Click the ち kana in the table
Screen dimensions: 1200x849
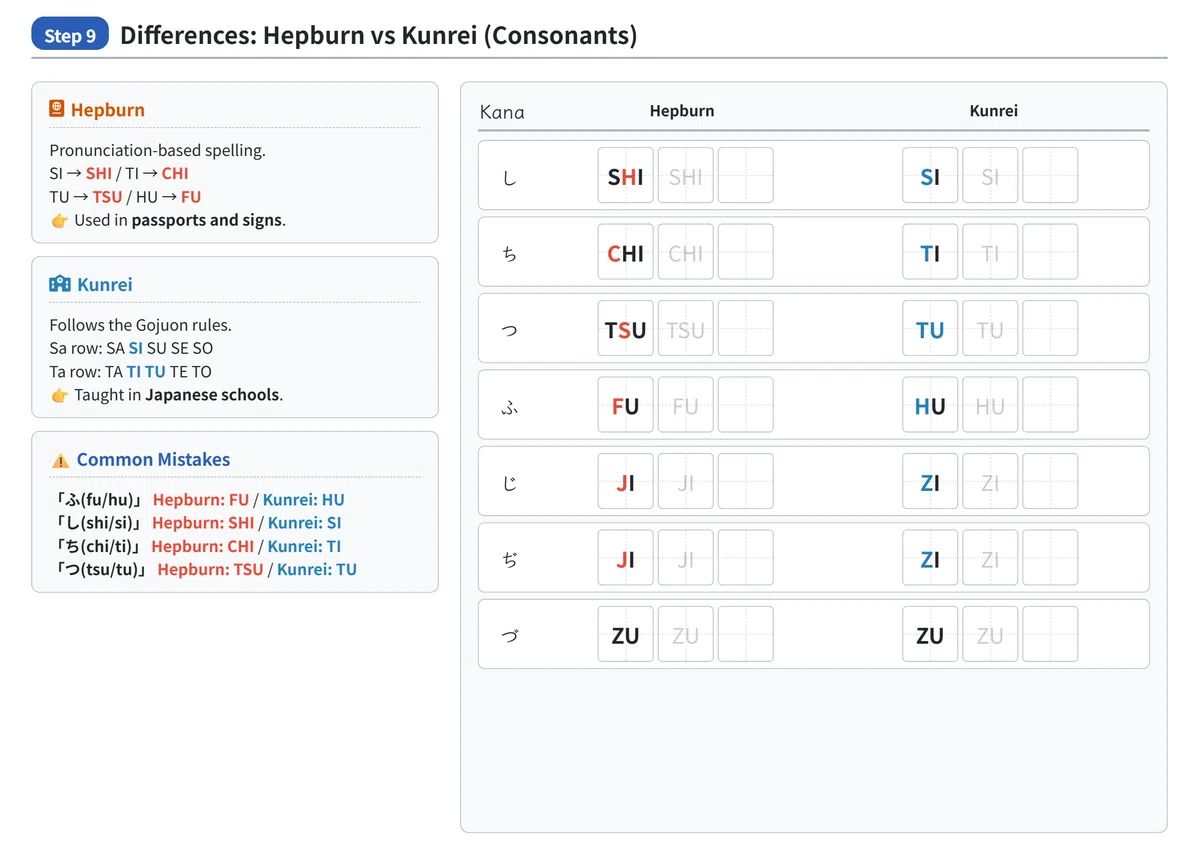pyautogui.click(x=510, y=254)
